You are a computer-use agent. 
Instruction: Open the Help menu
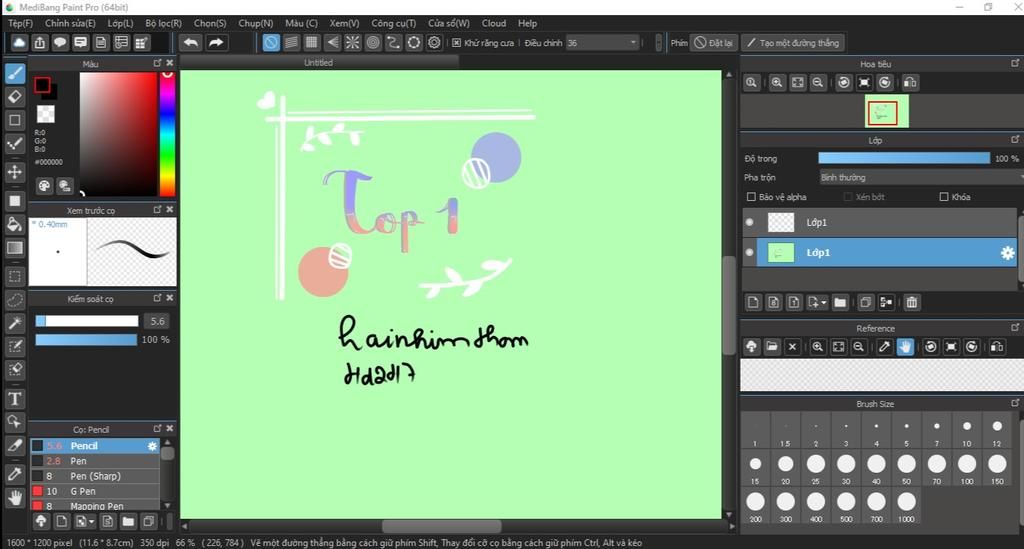pyautogui.click(x=528, y=23)
